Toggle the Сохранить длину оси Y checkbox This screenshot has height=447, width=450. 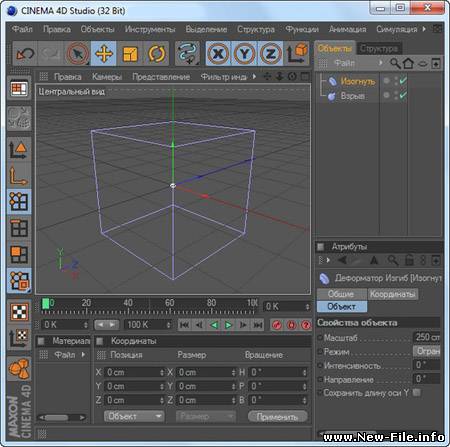pyautogui.click(x=416, y=393)
